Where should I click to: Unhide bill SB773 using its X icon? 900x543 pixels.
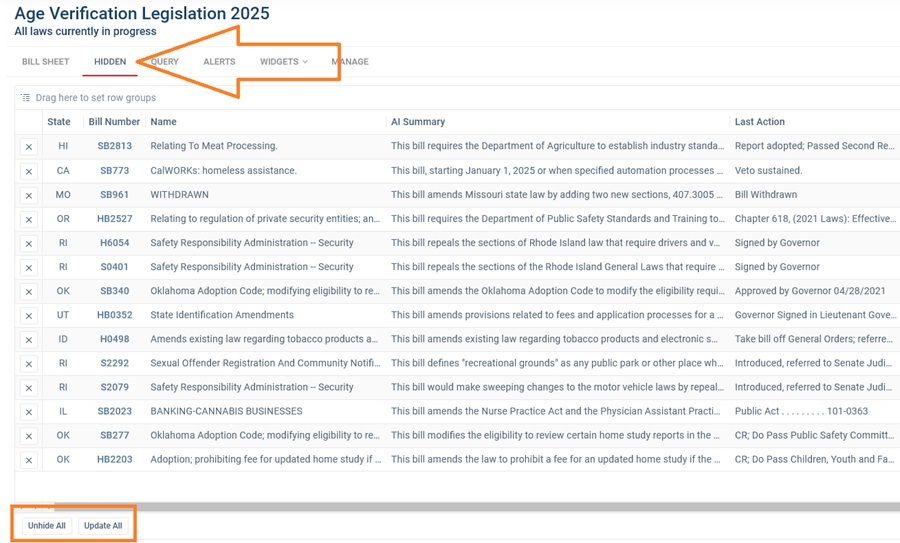pyautogui.click(x=28, y=171)
